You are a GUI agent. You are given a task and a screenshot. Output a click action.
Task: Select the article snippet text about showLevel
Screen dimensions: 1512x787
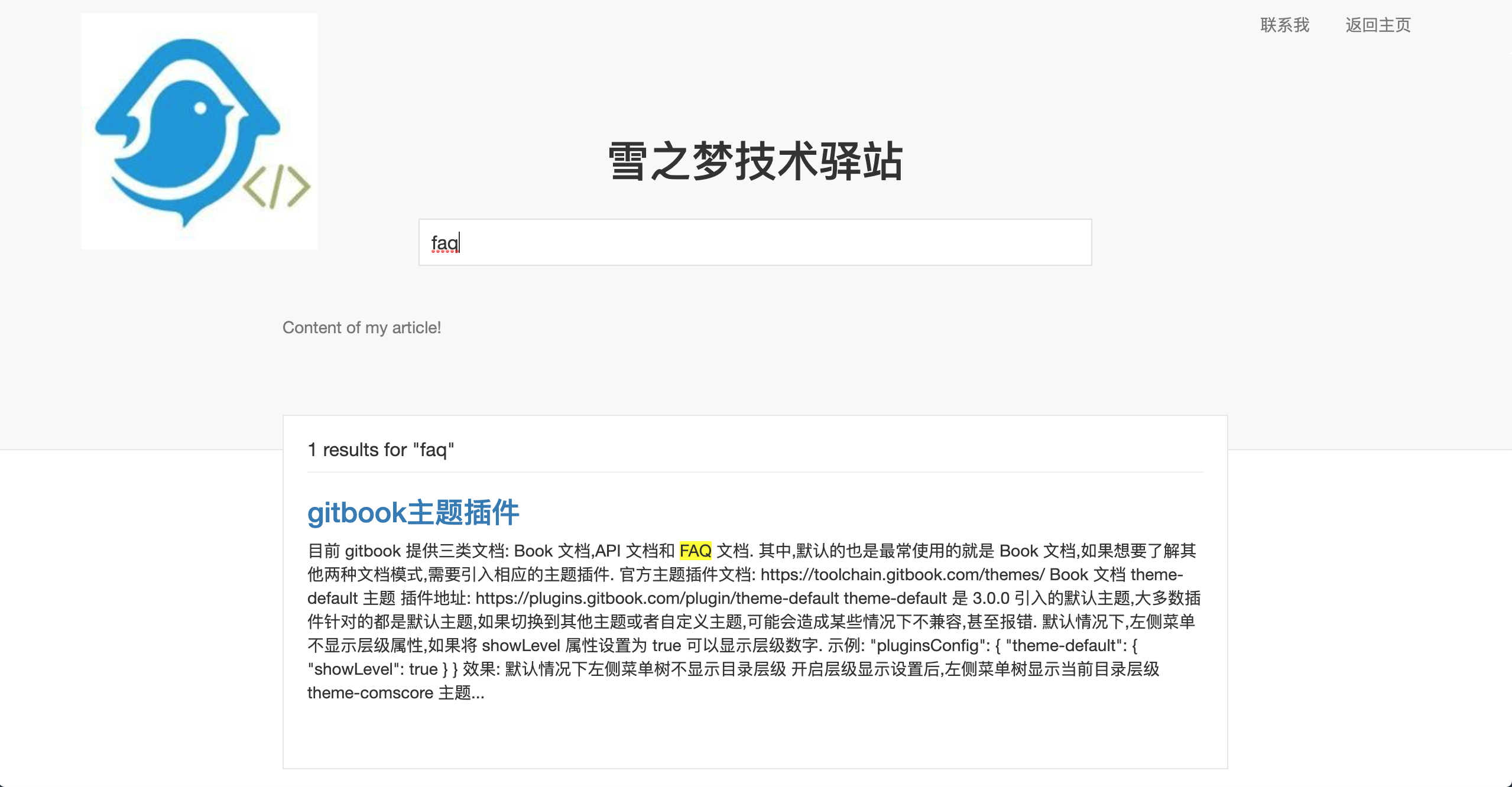tap(520, 646)
